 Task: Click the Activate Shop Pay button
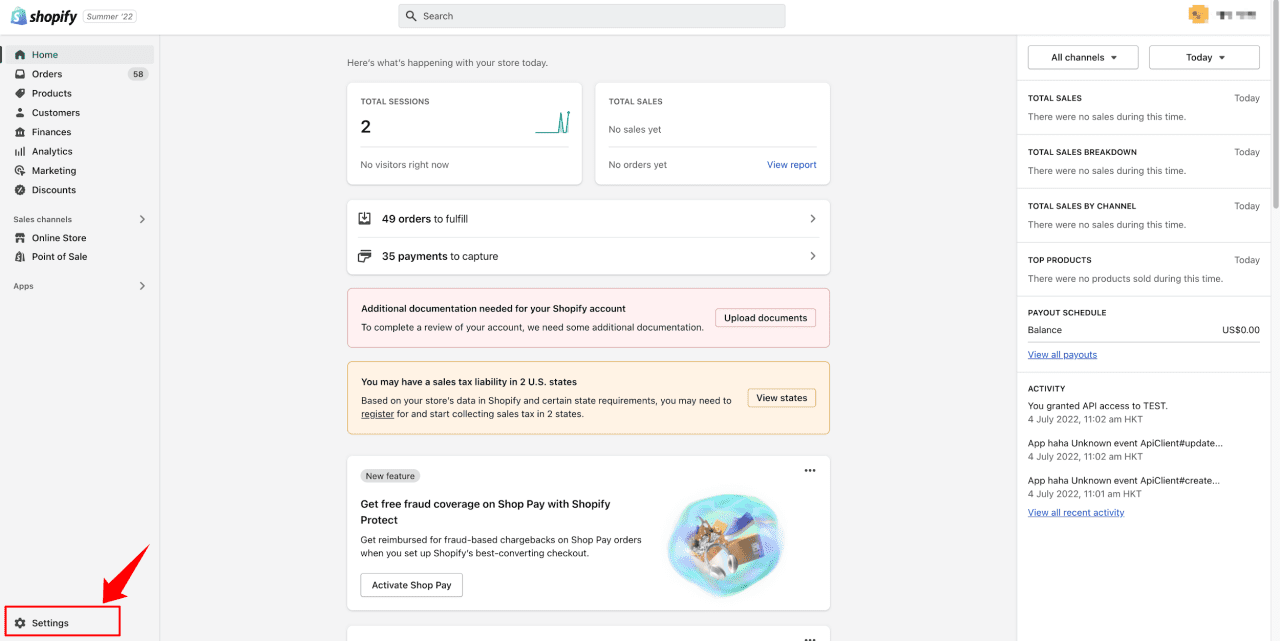point(412,585)
